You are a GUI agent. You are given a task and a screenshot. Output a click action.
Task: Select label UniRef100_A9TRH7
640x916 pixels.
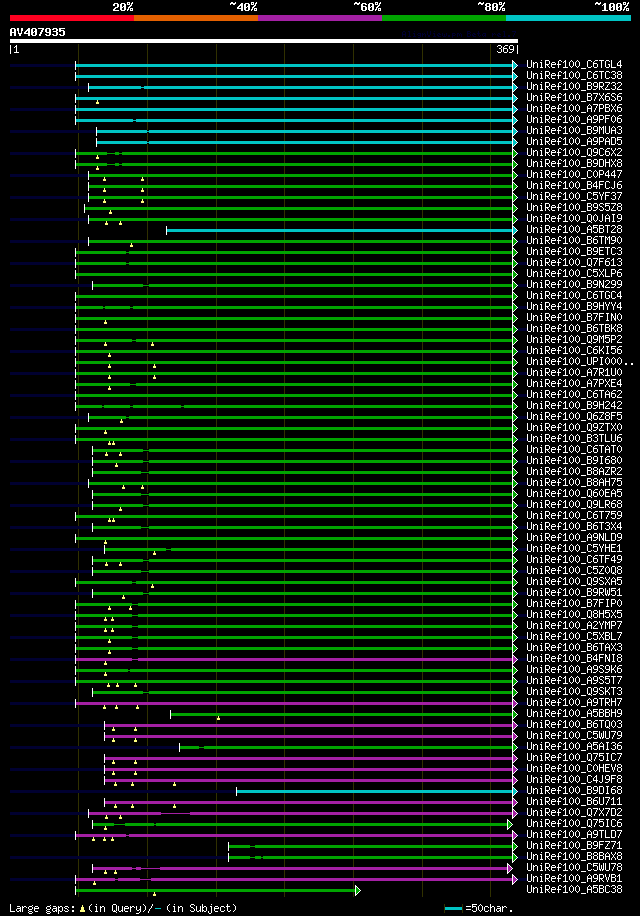click(x=574, y=702)
